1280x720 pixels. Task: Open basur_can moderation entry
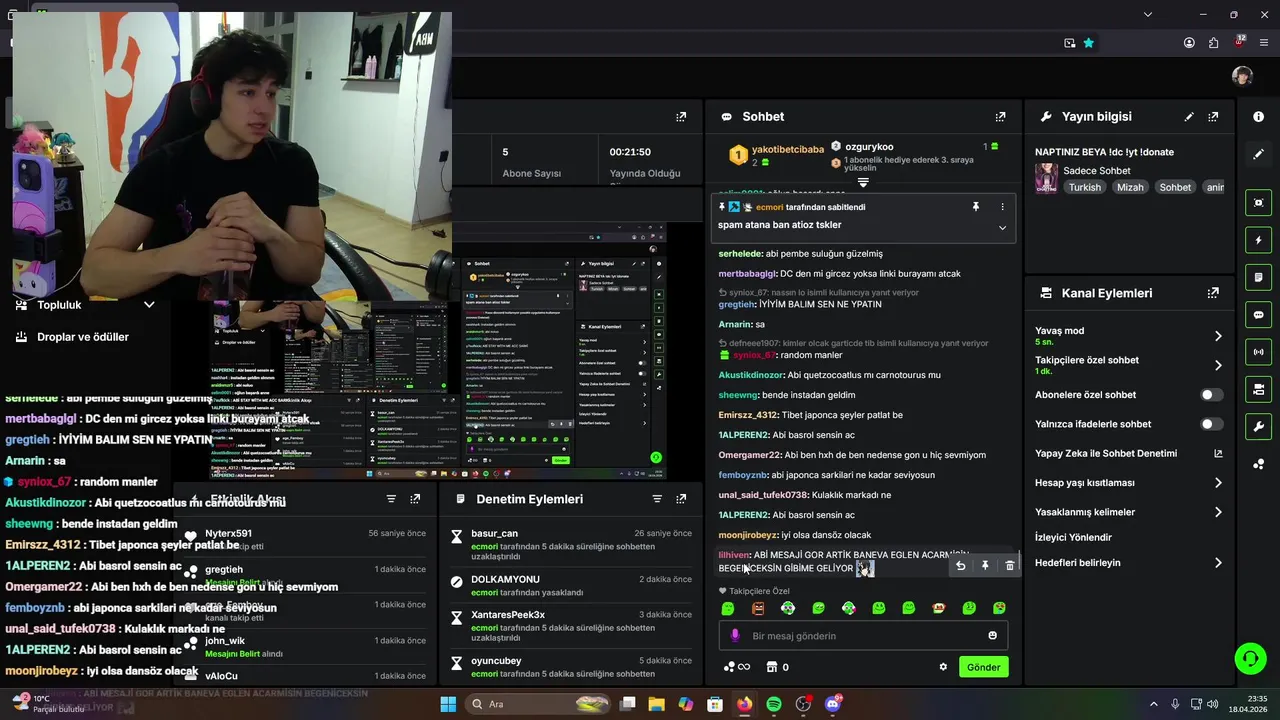[x=570, y=546]
